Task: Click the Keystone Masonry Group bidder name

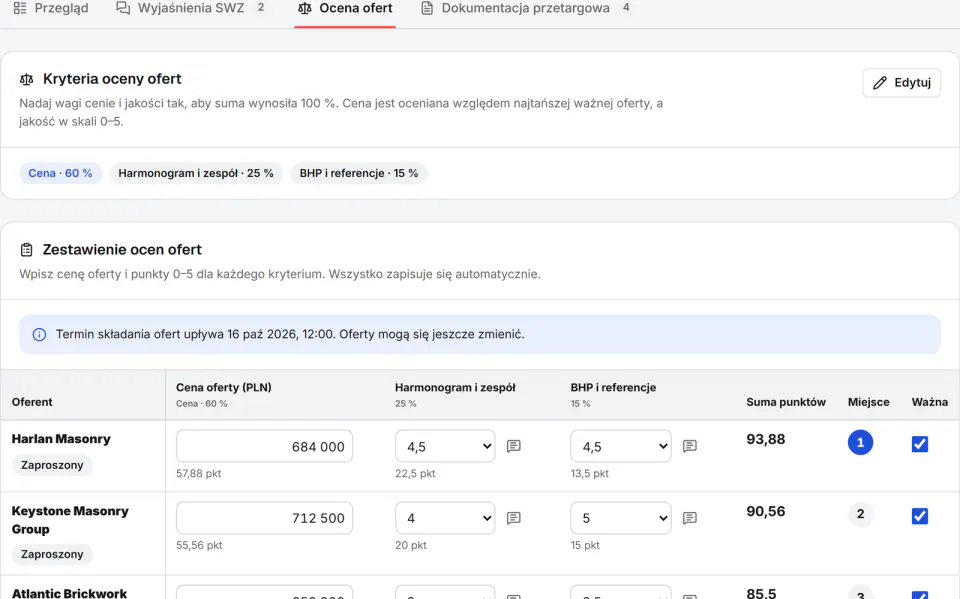Action: (70, 520)
